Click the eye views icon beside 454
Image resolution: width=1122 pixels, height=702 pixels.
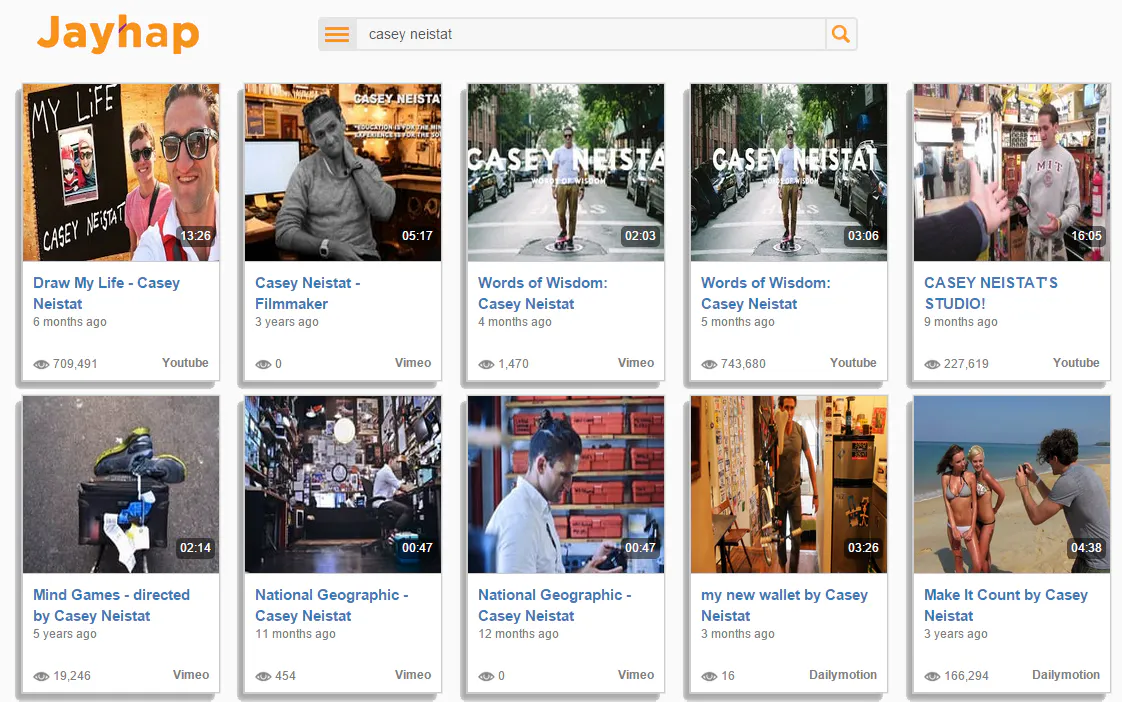(263, 676)
